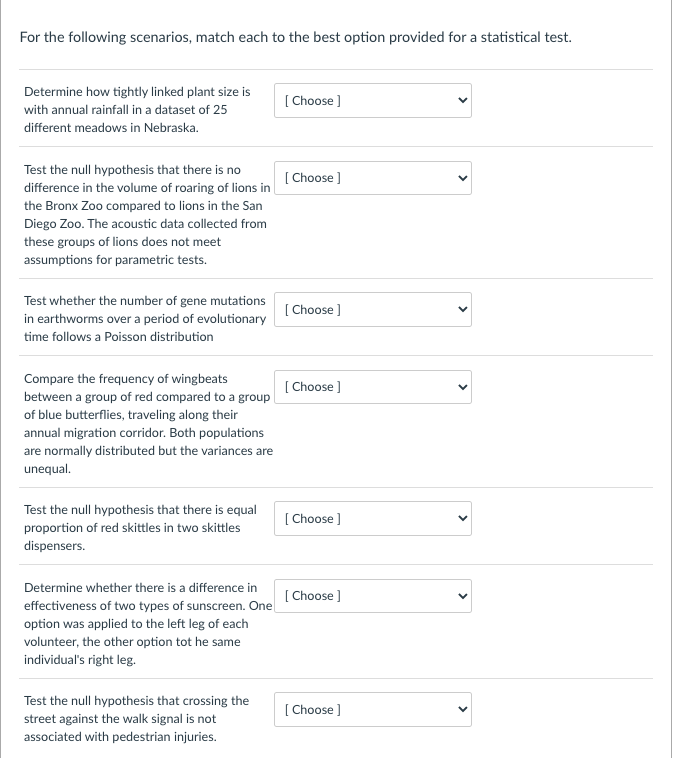Click the gene mutations in earthworms scenario text
The image size is (673, 758).
coord(145,319)
